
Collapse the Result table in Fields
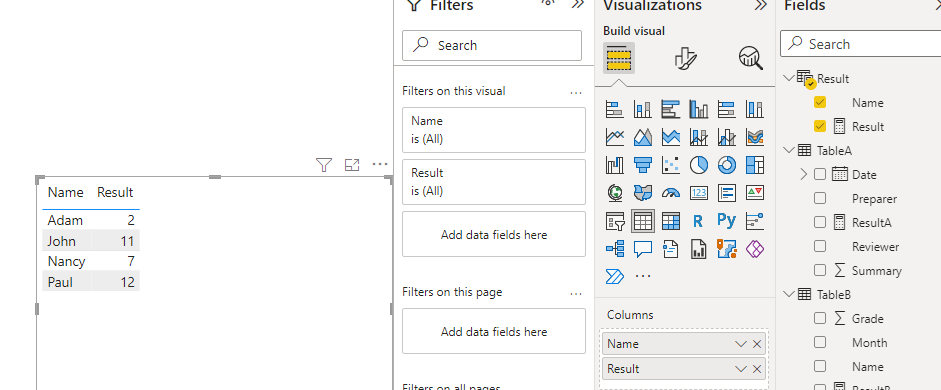coord(789,78)
